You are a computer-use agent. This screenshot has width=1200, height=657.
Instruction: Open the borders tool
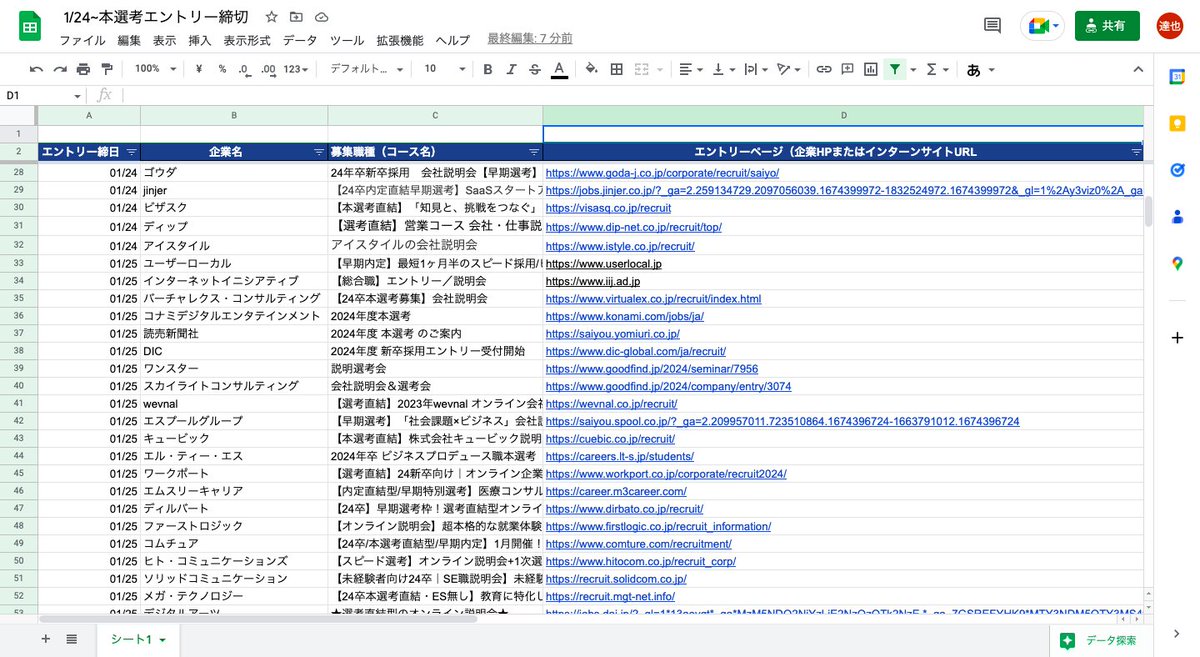point(617,69)
